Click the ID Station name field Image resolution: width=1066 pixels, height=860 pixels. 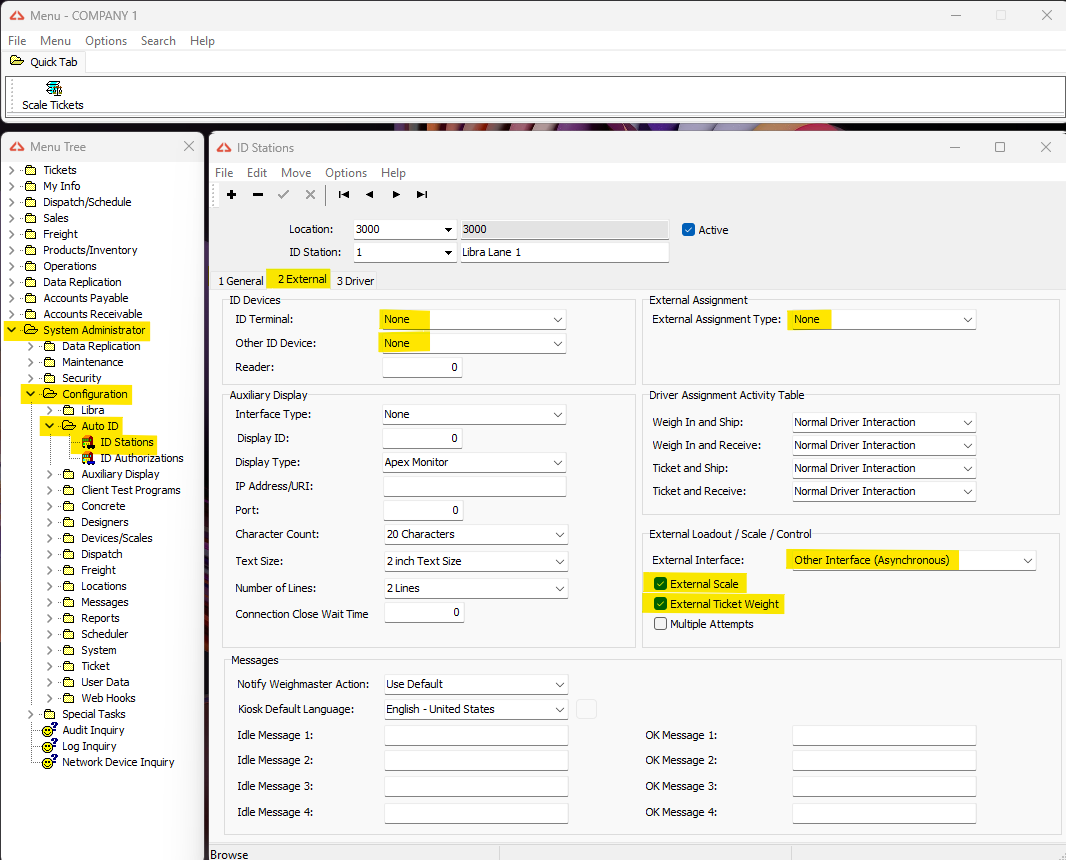coord(564,252)
